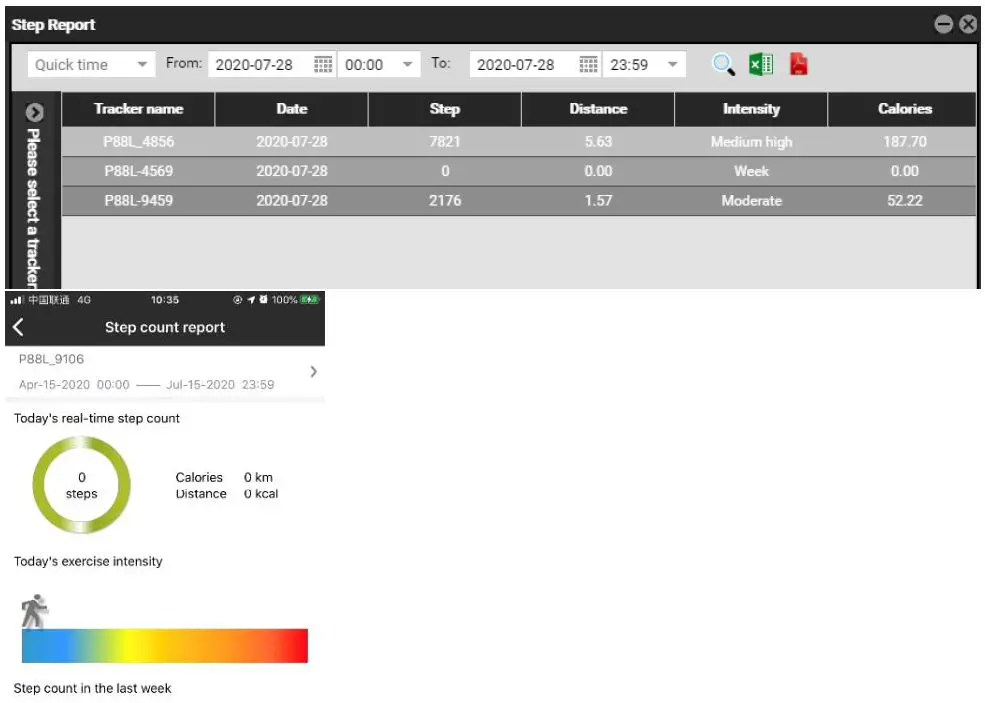Expand the tracker selection side panel arrow
The width and height of the screenshot is (985, 703).
click(35, 112)
